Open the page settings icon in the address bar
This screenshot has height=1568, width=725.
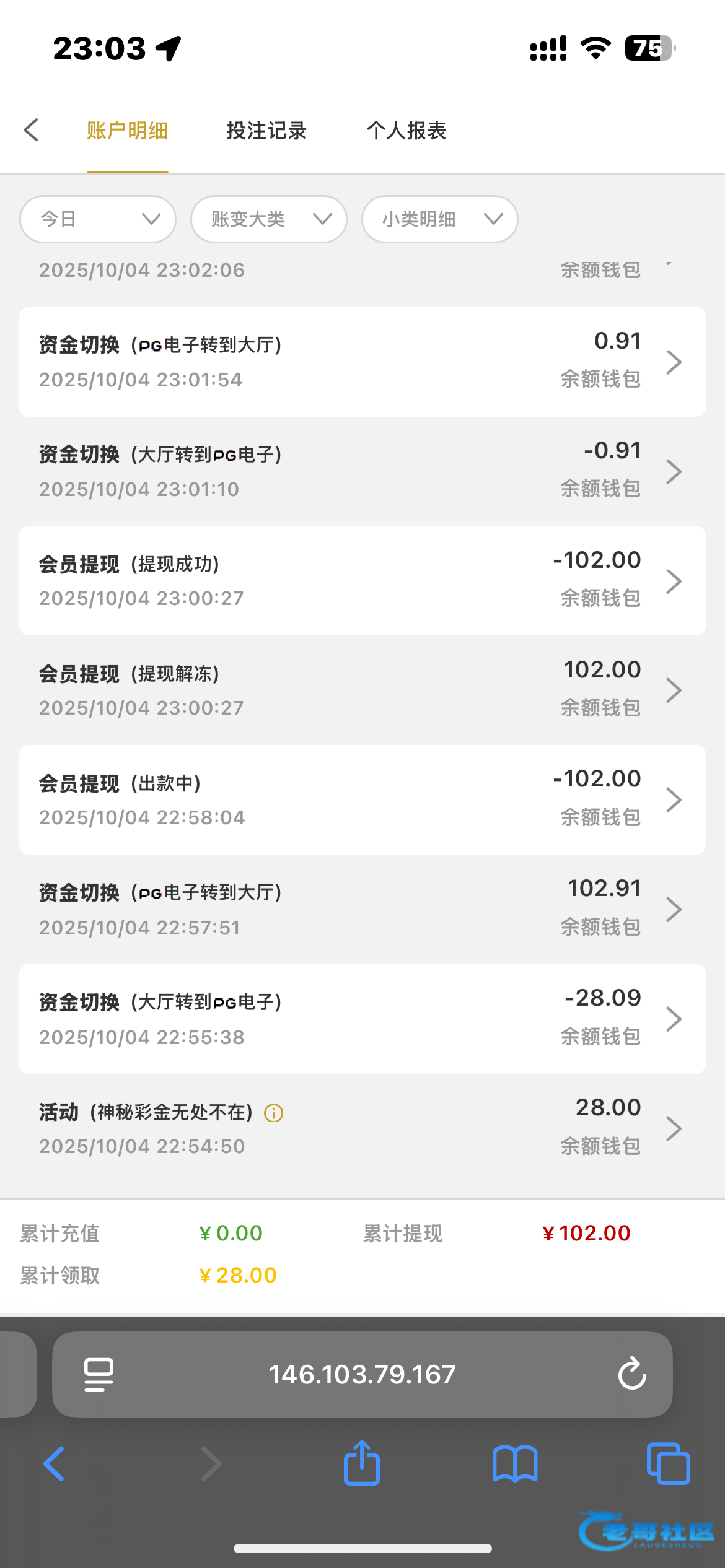point(99,1374)
